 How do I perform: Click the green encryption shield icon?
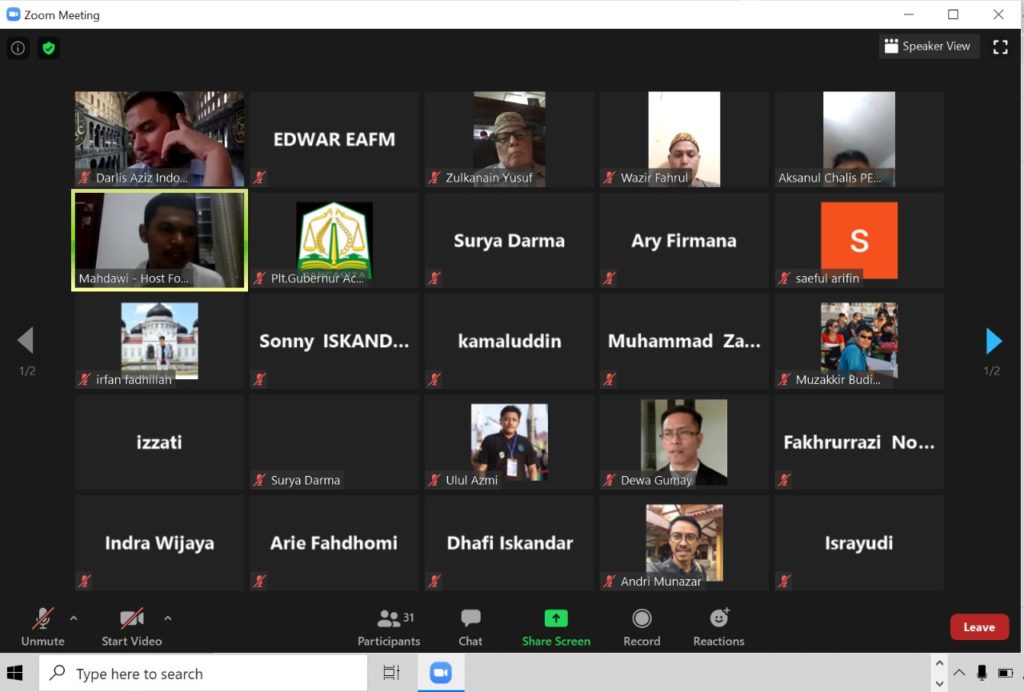tap(48, 48)
